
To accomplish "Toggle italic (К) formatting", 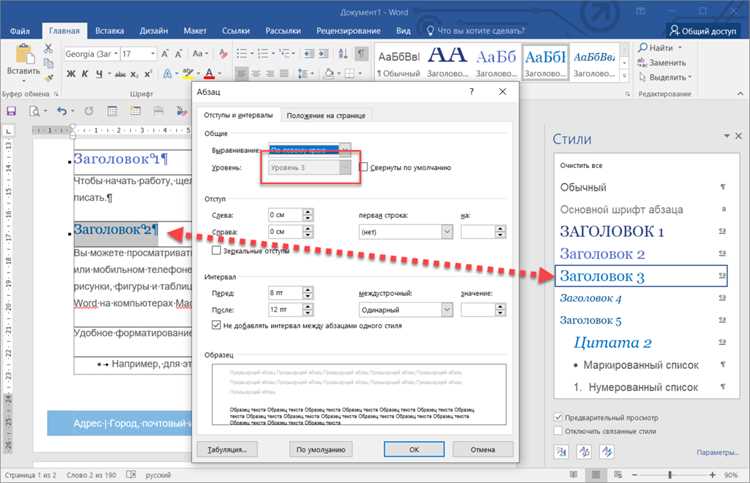I will [x=85, y=74].
